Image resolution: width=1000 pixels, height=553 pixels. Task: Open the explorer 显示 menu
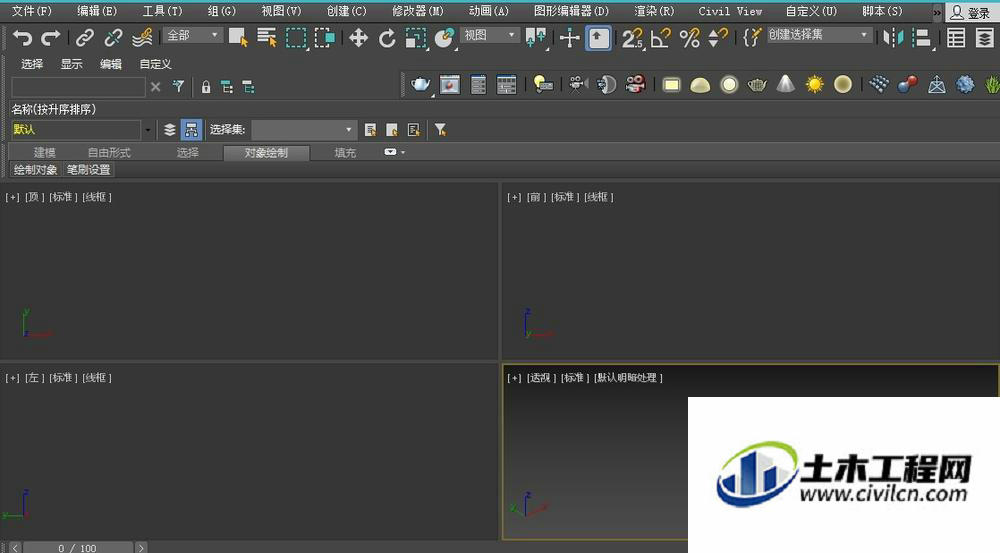pyautogui.click(x=71, y=64)
